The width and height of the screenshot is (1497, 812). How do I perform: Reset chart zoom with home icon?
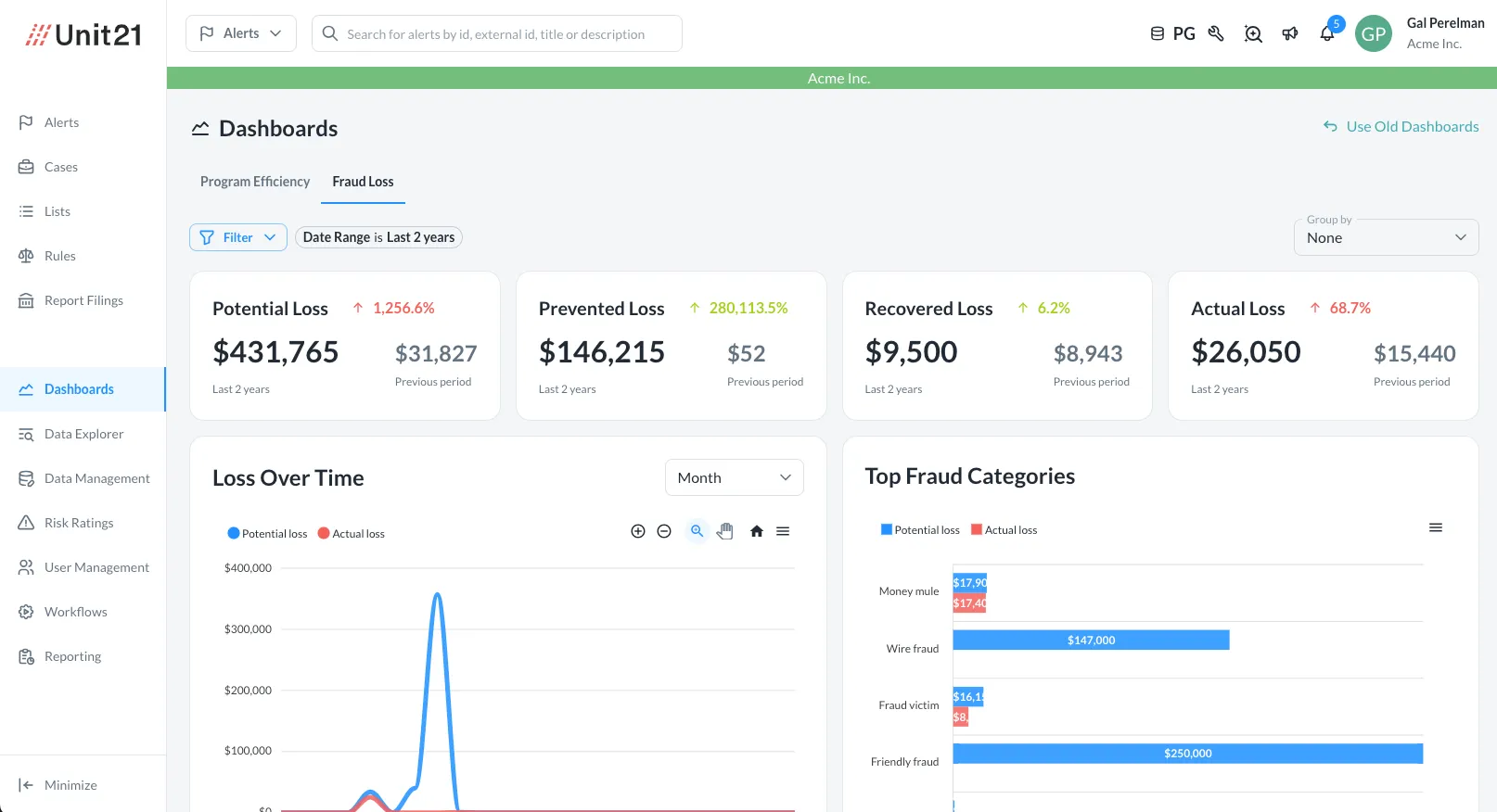(x=757, y=531)
